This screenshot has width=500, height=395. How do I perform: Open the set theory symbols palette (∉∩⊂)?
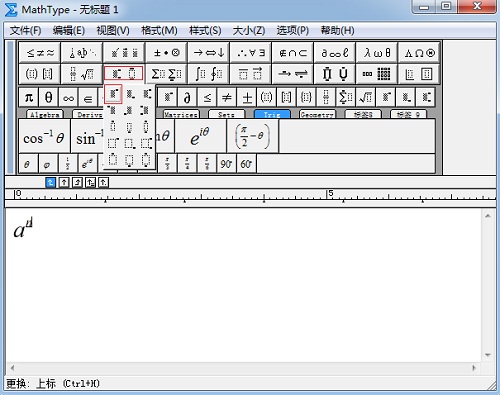pos(292,53)
